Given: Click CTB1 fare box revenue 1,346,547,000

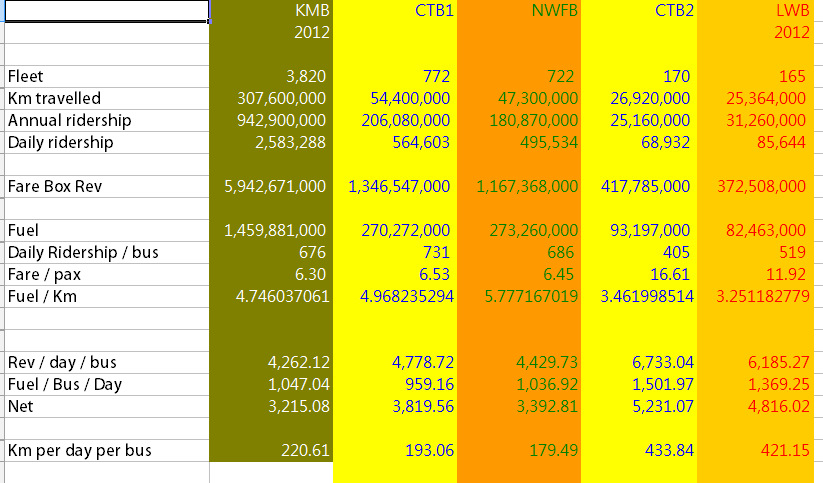Looking at the screenshot, I should [x=399, y=186].
